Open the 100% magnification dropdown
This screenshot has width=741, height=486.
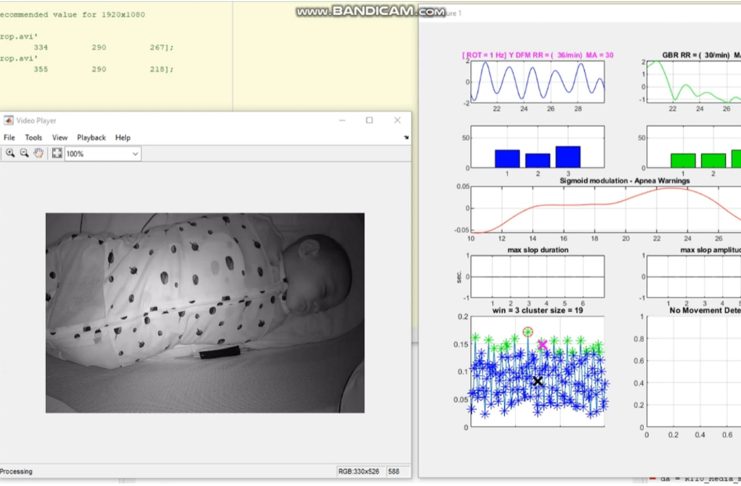tap(134, 154)
